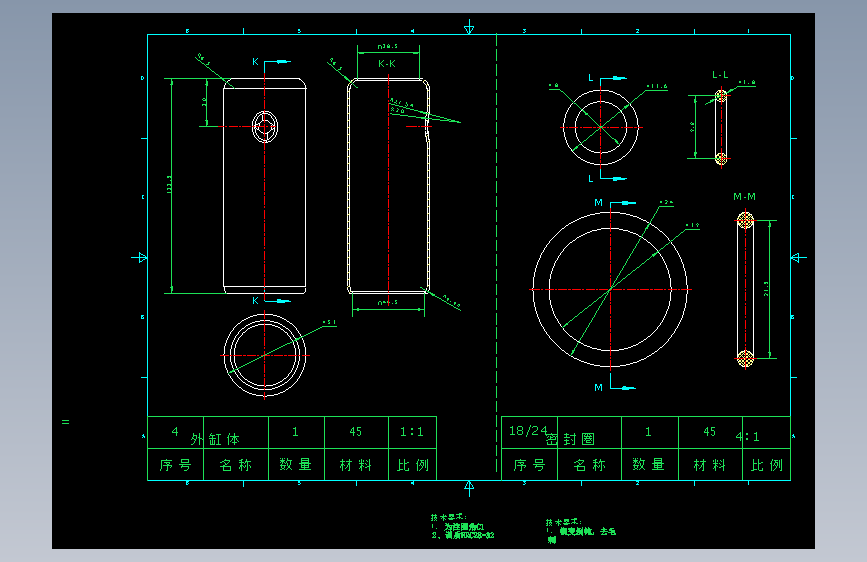867x562 pixels.
Task: Select the ø51 diameter dimension label
Action: 329,322
